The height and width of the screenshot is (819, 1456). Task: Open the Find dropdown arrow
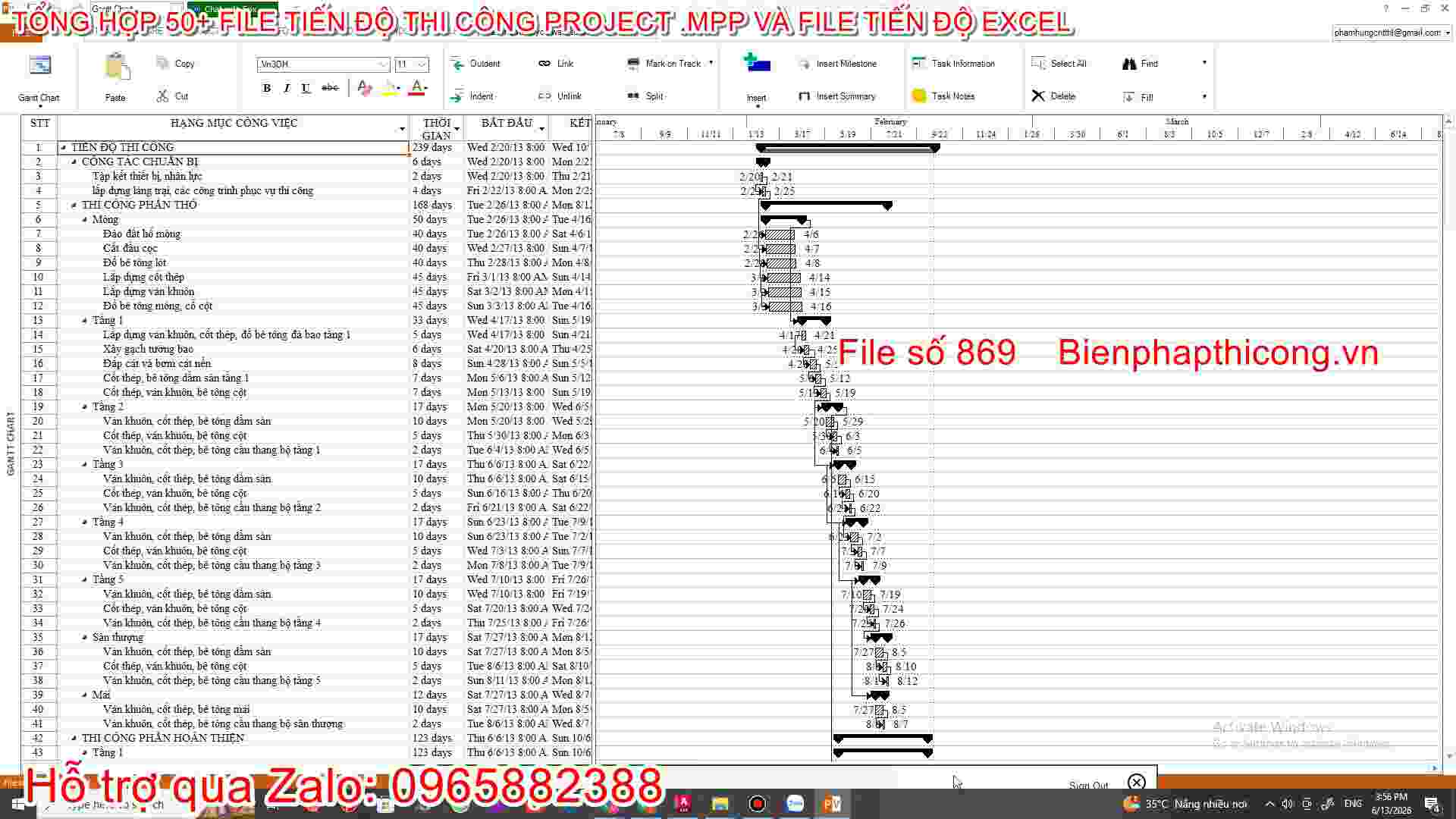tap(1204, 63)
